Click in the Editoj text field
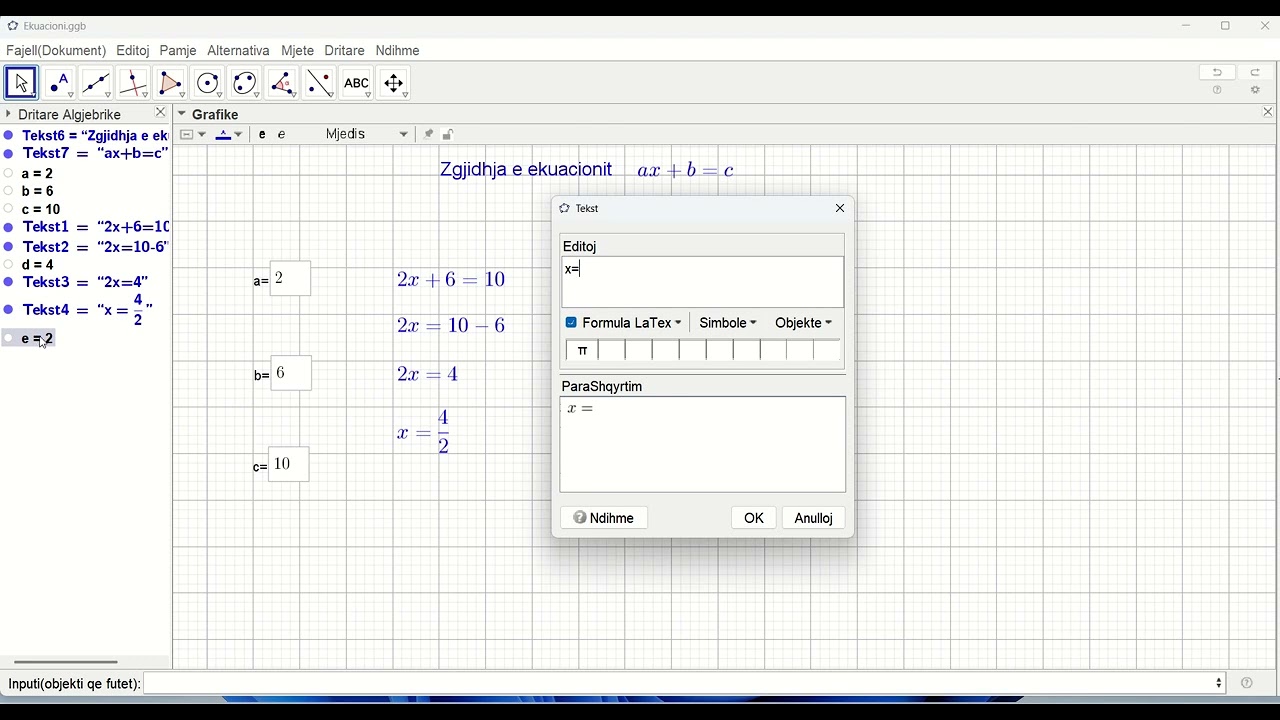 703,282
